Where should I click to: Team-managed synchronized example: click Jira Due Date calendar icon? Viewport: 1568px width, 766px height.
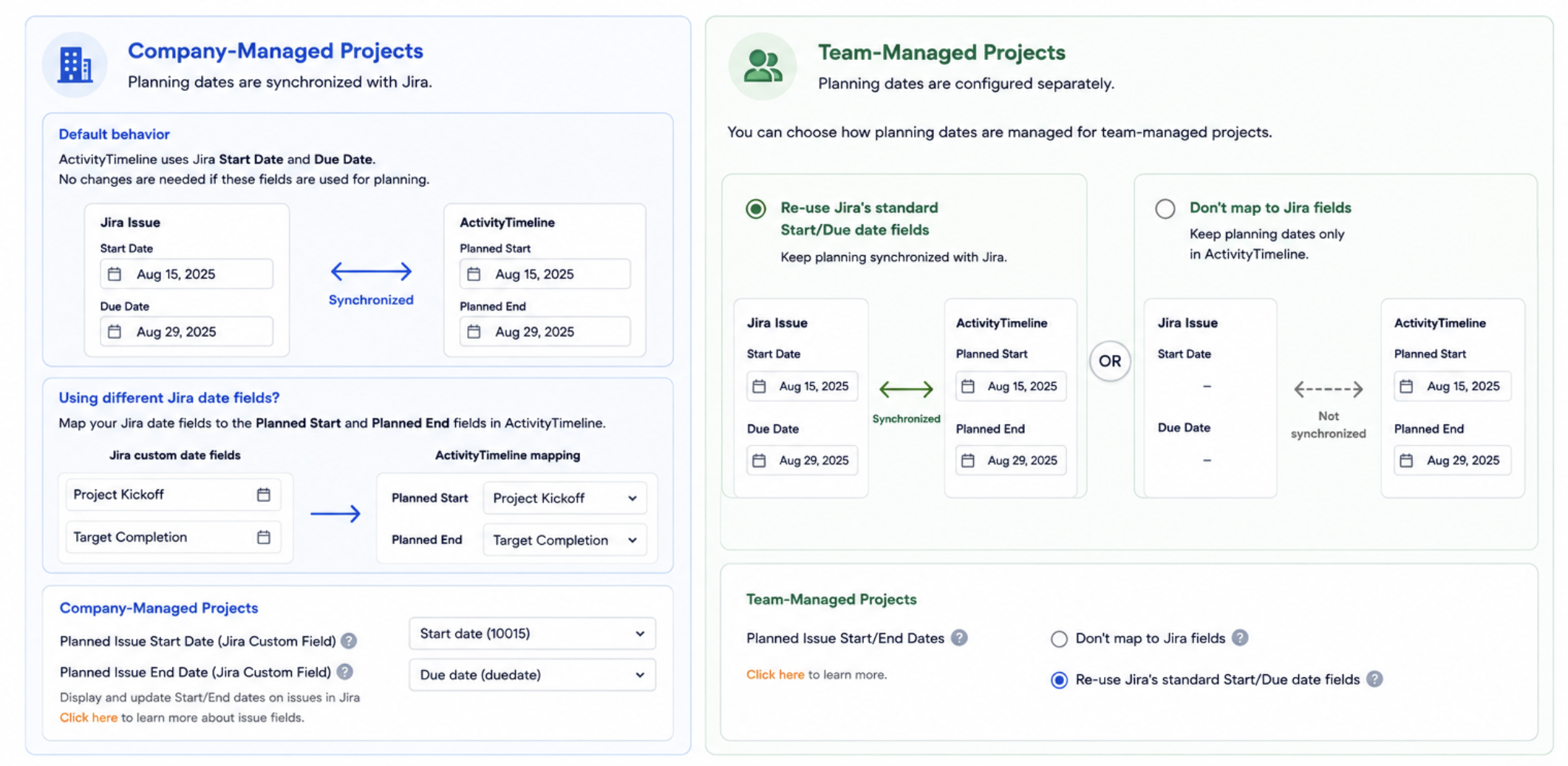(x=759, y=461)
